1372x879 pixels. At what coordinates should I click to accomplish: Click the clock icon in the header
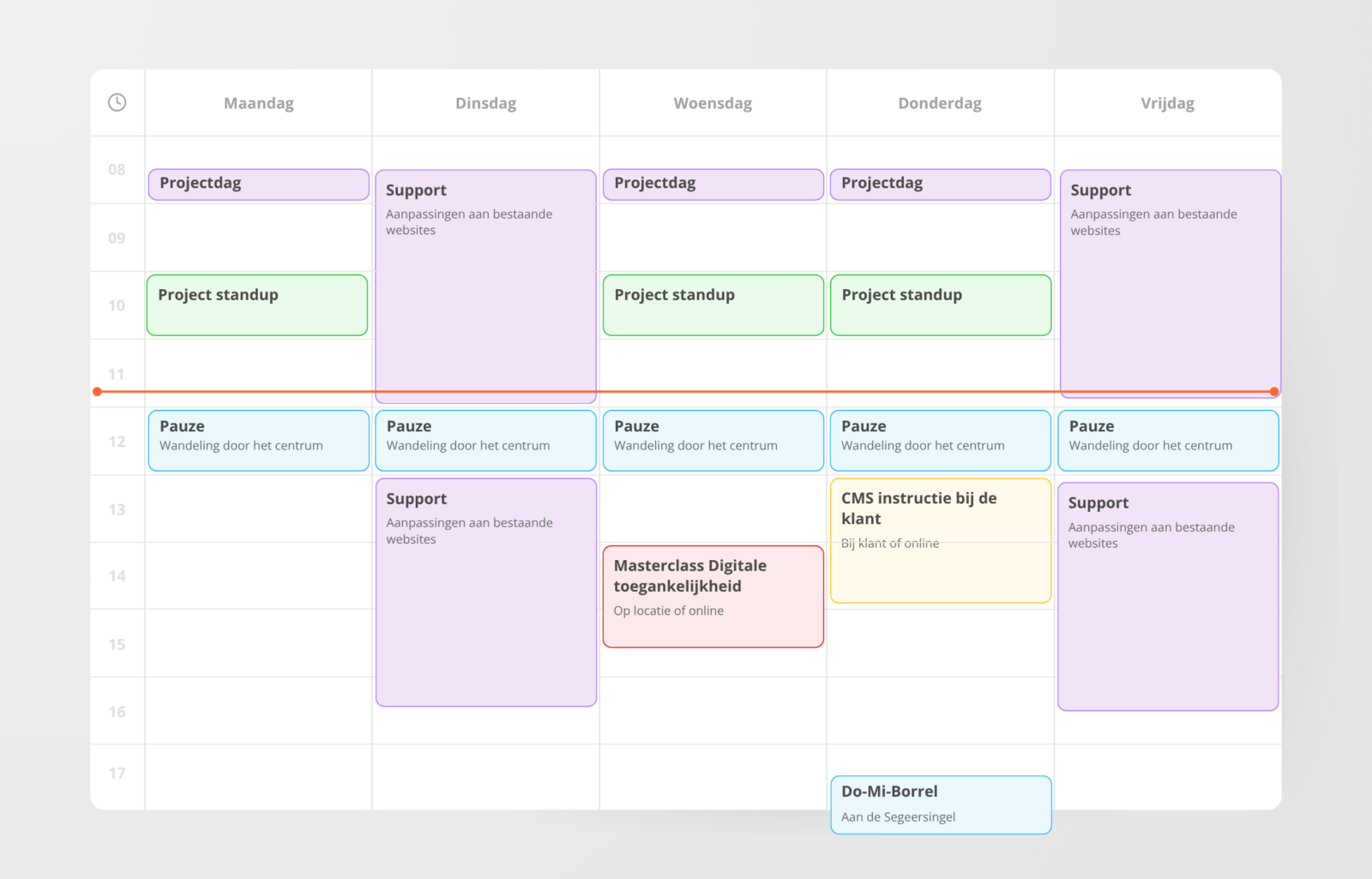point(117,103)
